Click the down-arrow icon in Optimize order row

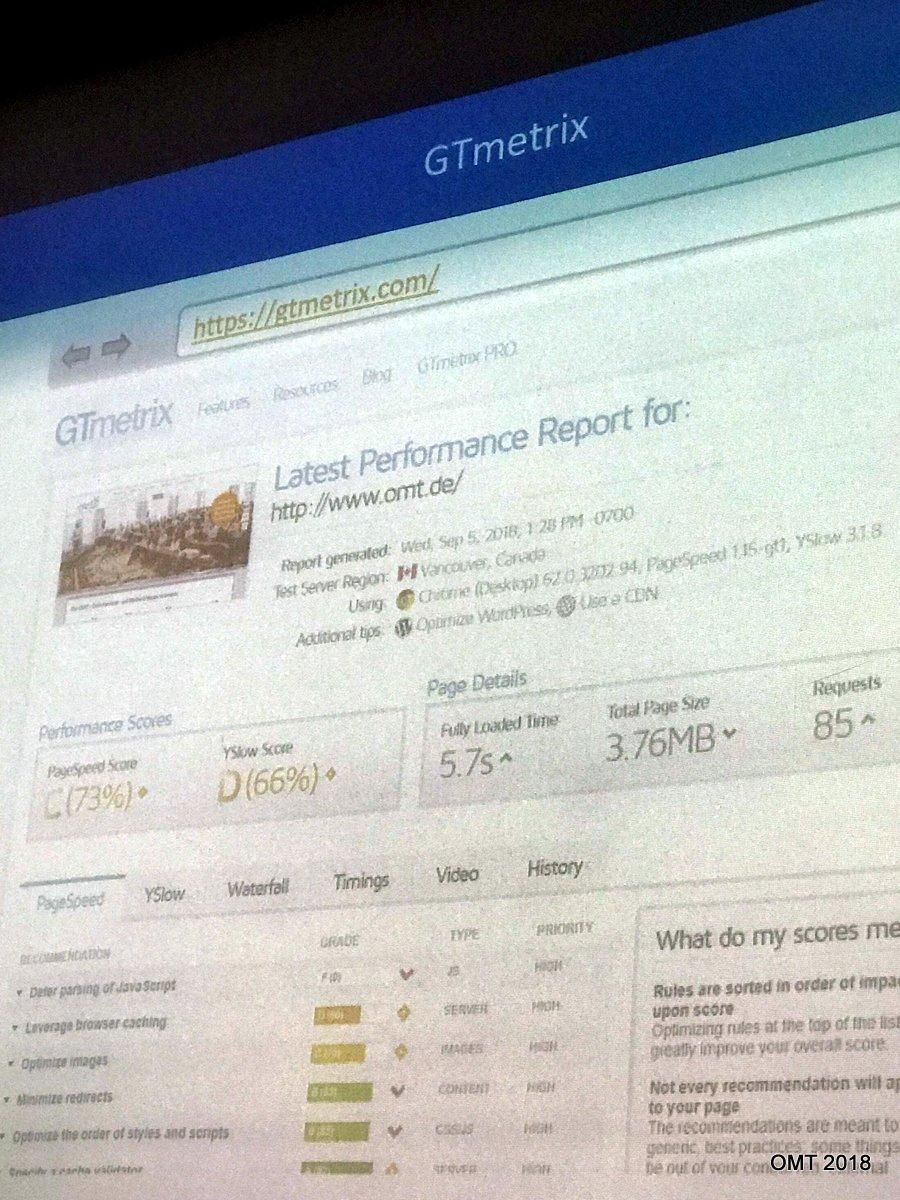(x=396, y=1130)
